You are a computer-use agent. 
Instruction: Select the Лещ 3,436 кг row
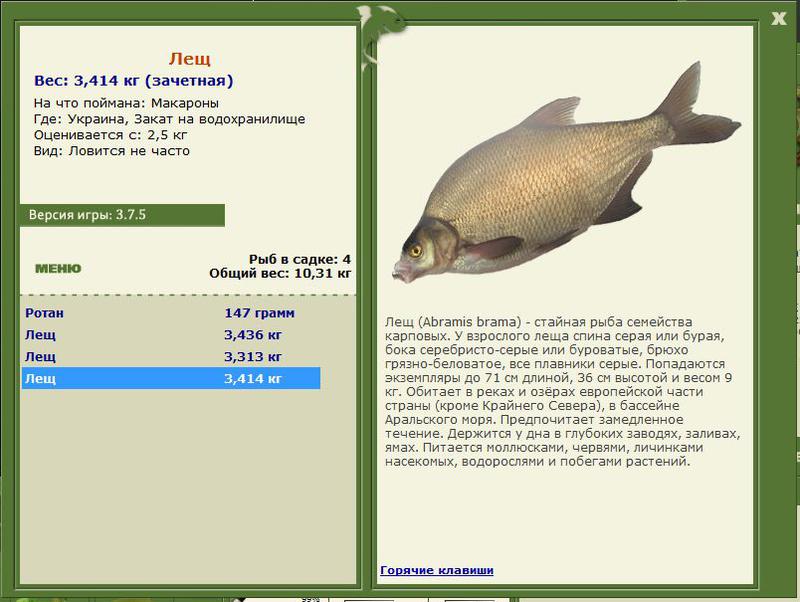click(x=170, y=335)
